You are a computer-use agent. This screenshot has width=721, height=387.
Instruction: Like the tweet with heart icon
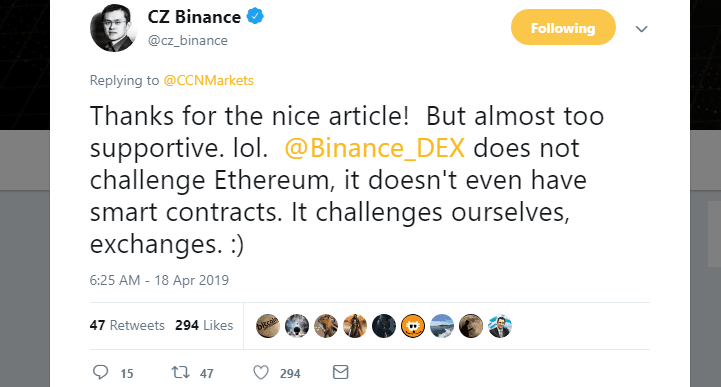261,372
